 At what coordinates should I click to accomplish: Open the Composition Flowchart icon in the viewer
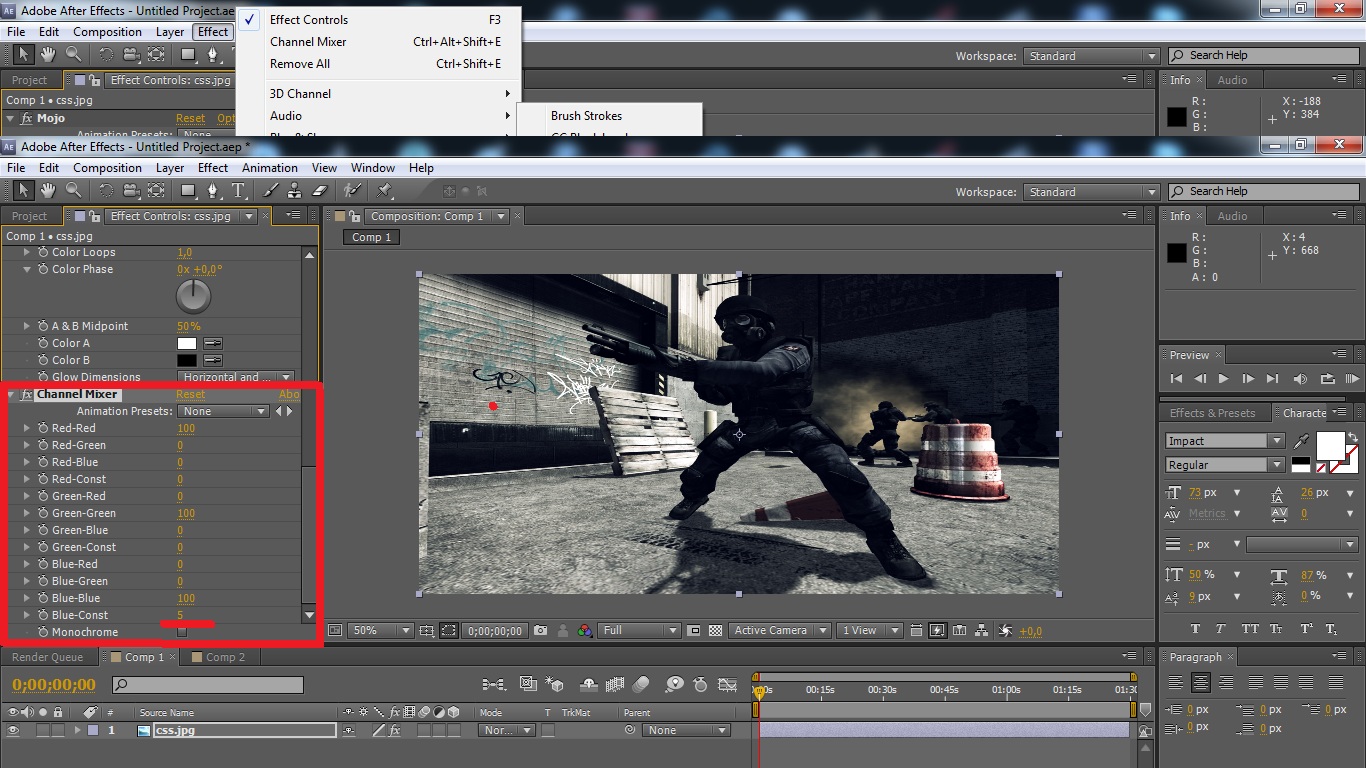pyautogui.click(x=982, y=631)
